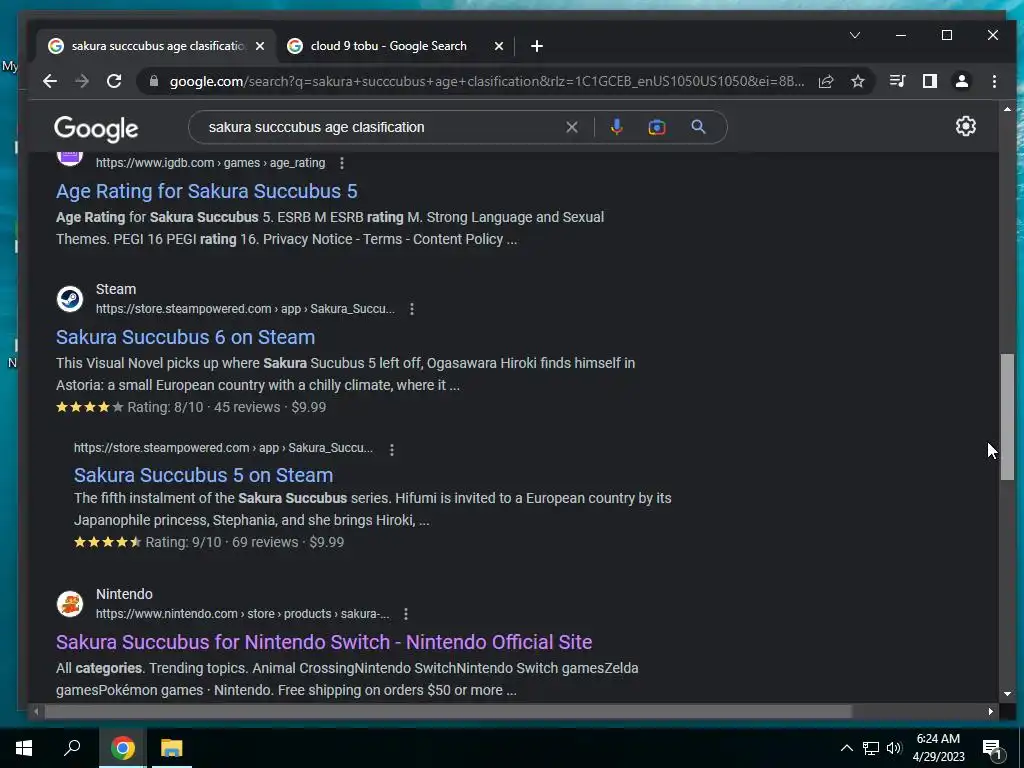Click the Chrome icon in the taskbar
Viewport: 1024px width, 768px height.
pyautogui.click(x=122, y=748)
